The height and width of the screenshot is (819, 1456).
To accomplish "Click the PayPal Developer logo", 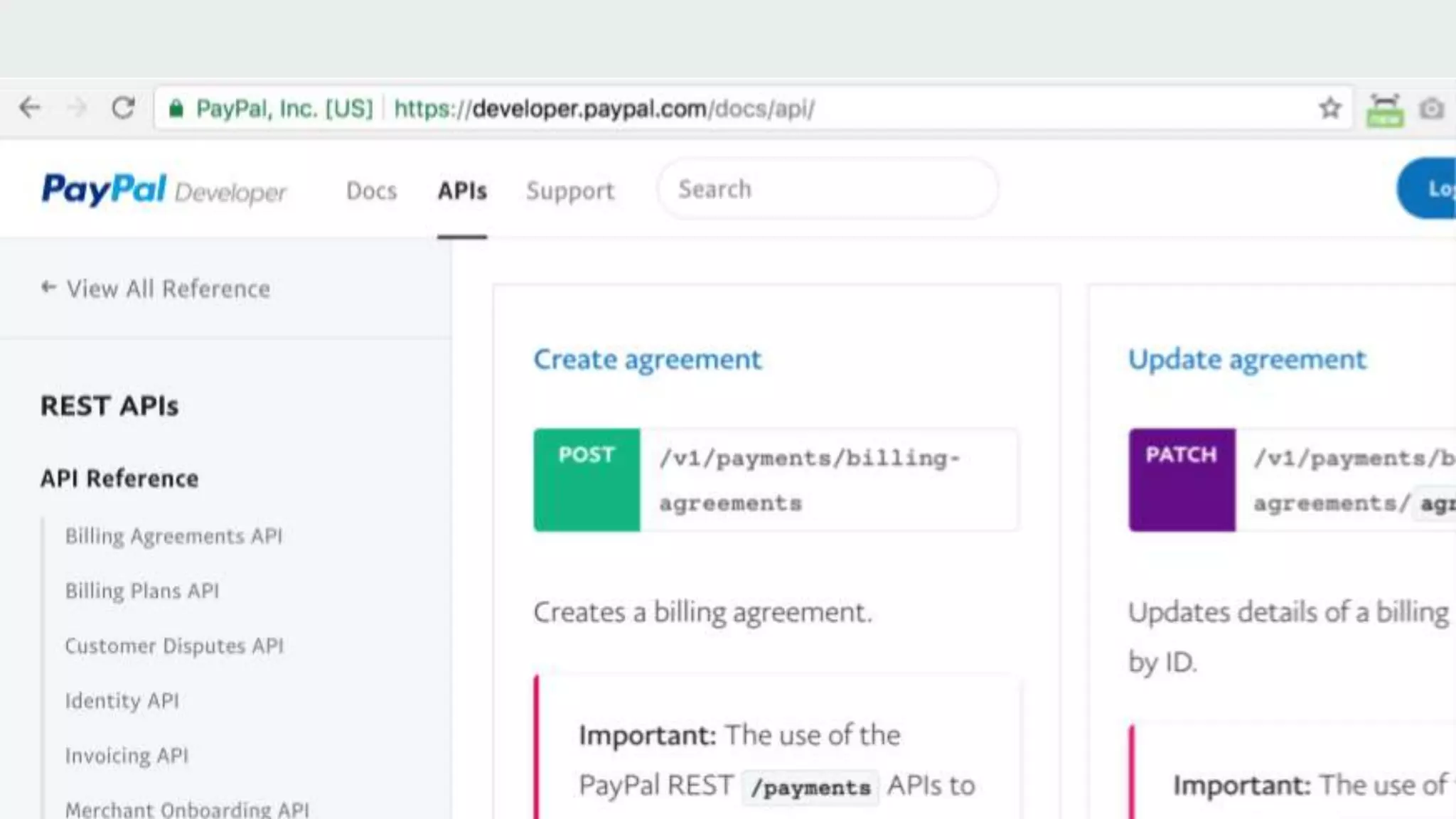I will (x=164, y=190).
